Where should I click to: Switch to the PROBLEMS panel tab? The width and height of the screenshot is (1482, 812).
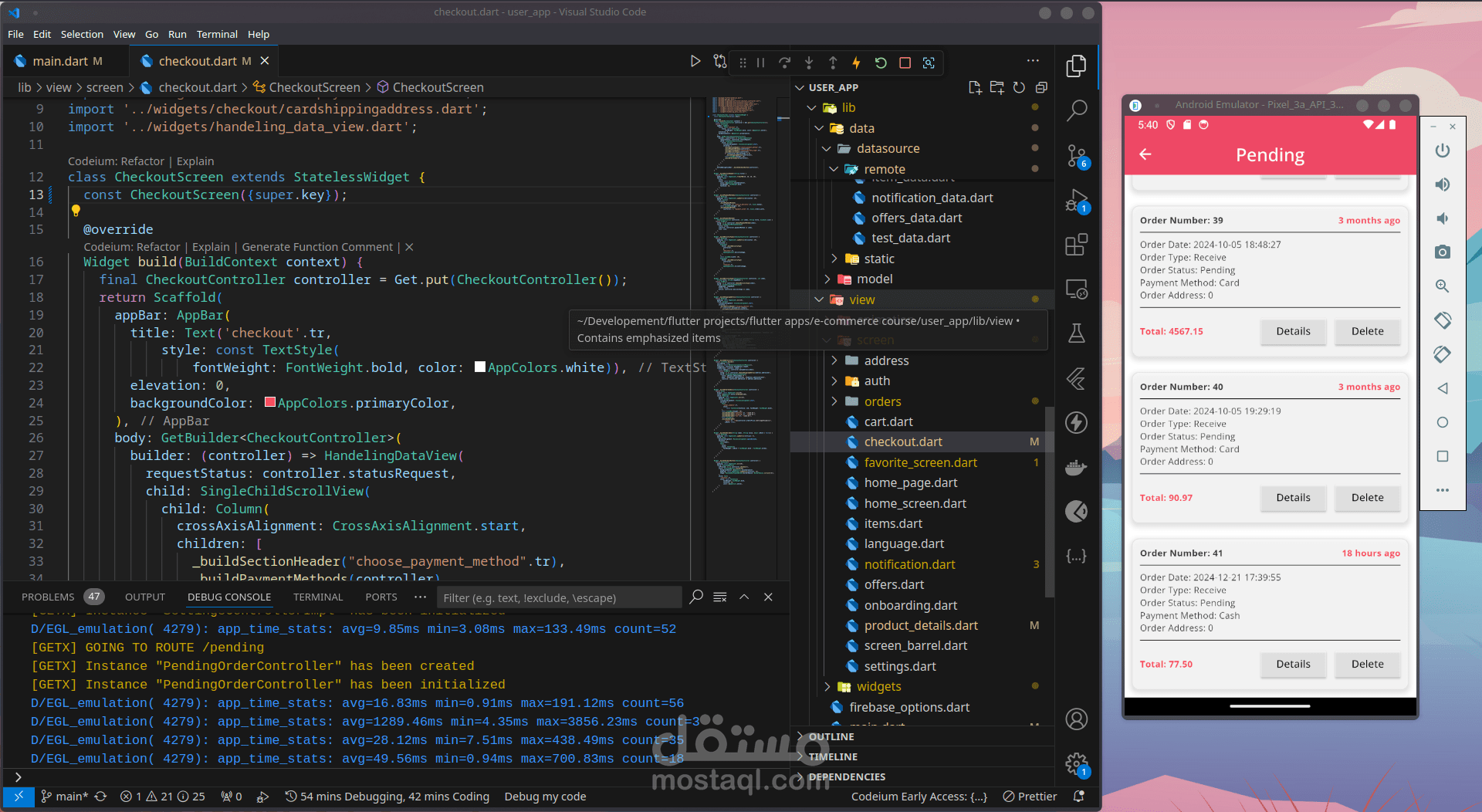click(x=48, y=597)
